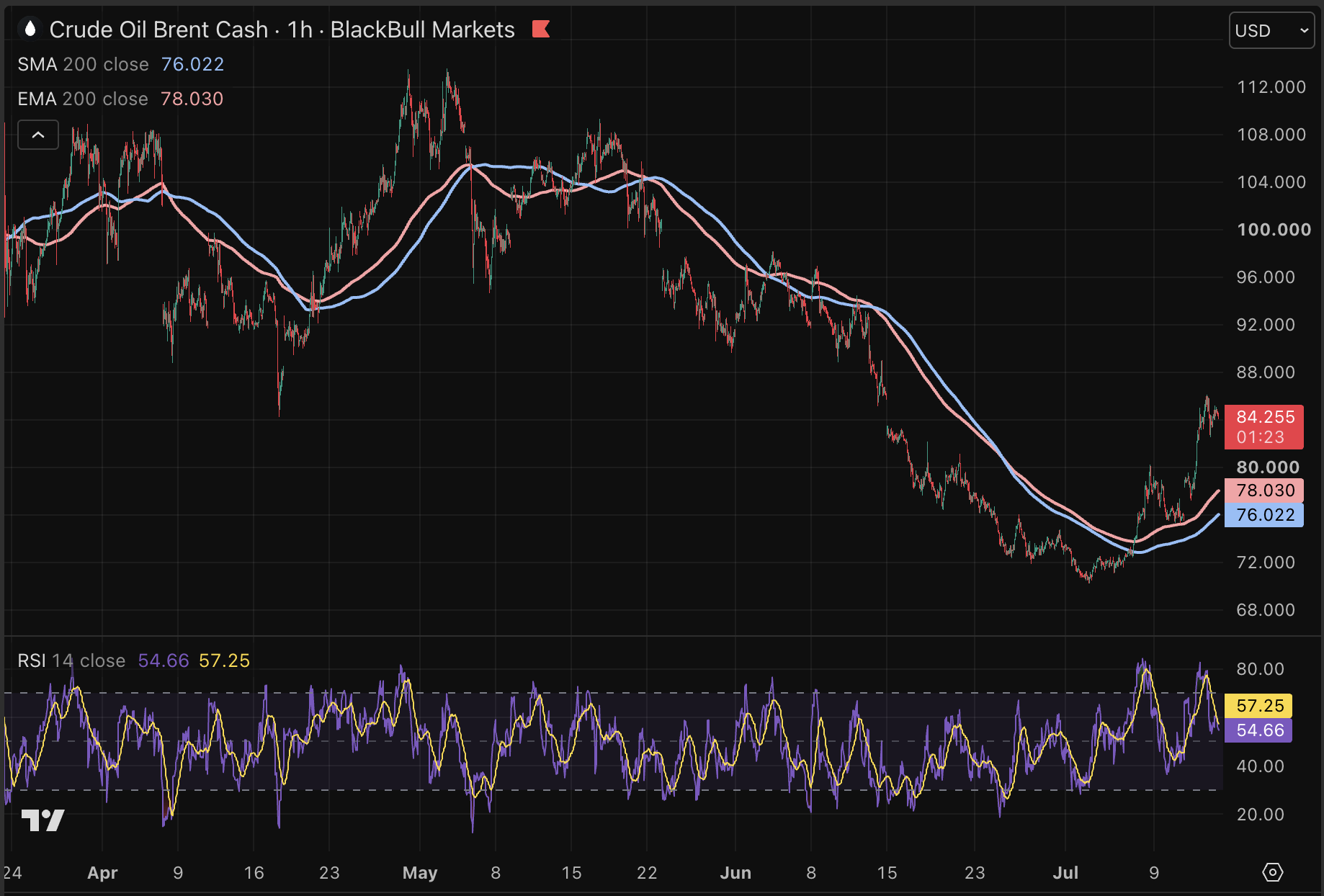Image resolution: width=1324 pixels, height=896 pixels.
Task: Click the purple 54.66 RSI value tag
Action: (x=1259, y=730)
